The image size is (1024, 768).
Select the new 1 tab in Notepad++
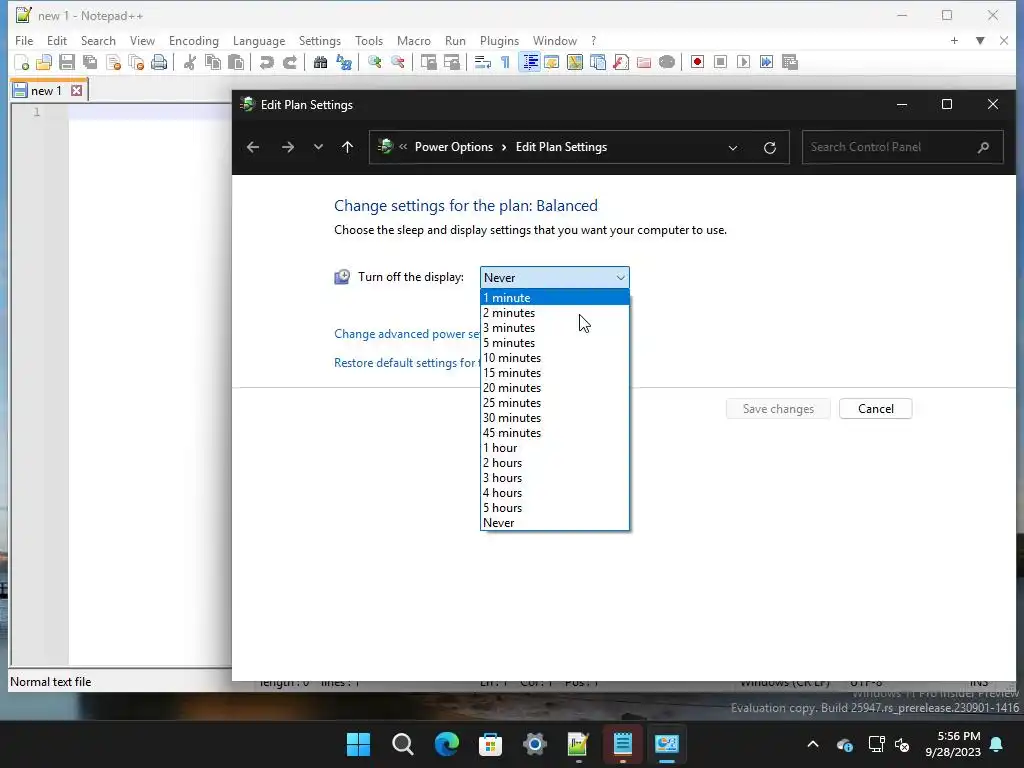coord(49,91)
